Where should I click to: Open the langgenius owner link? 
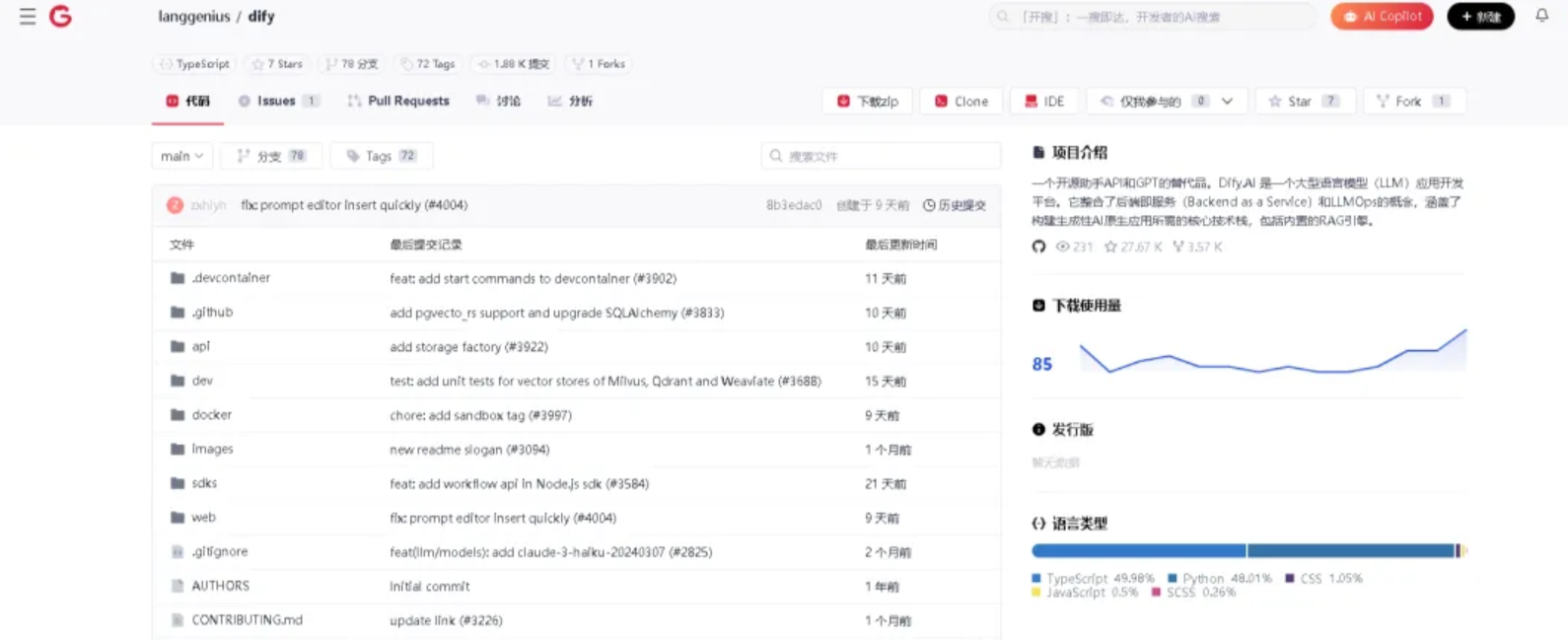tap(194, 17)
